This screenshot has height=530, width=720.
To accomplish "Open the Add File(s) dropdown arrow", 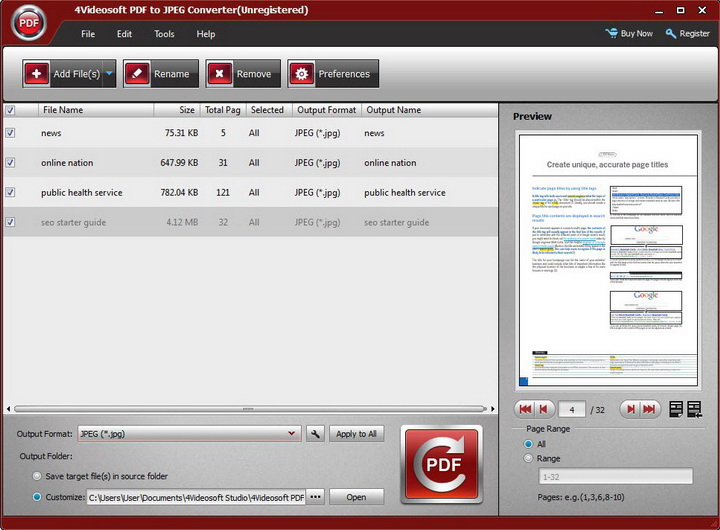I will [x=109, y=73].
